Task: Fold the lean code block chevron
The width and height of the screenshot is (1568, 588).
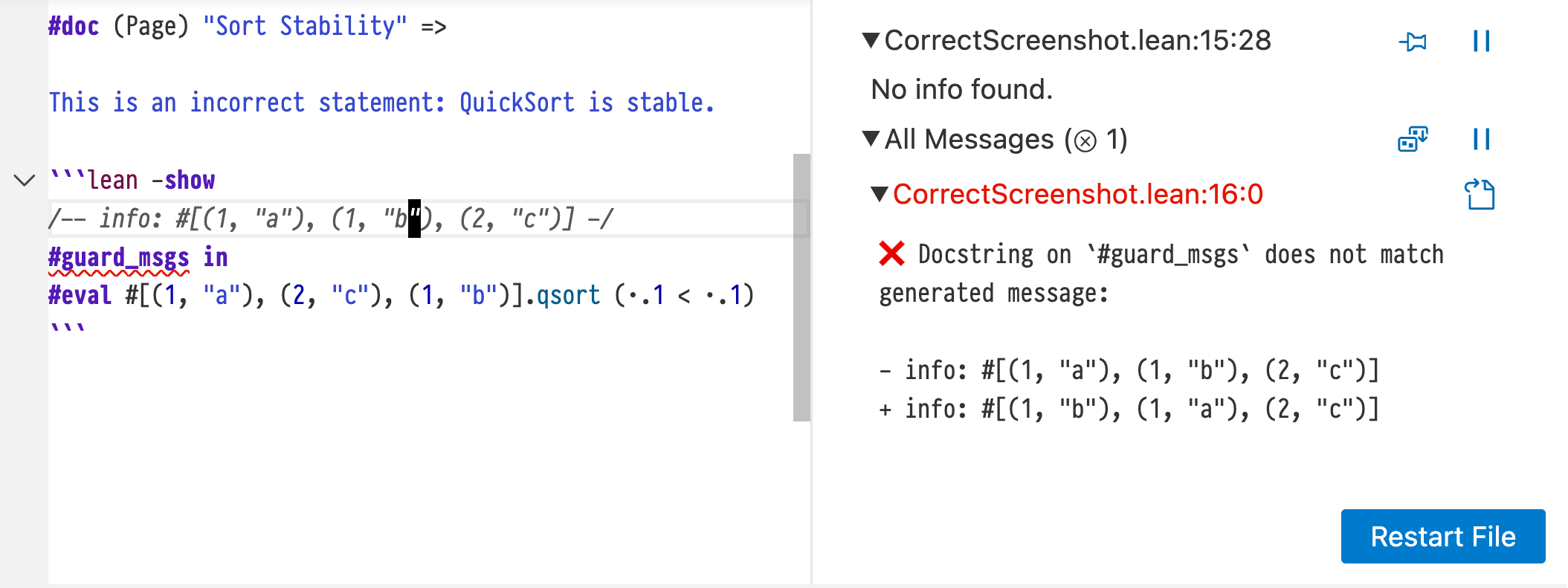Action: [25, 181]
